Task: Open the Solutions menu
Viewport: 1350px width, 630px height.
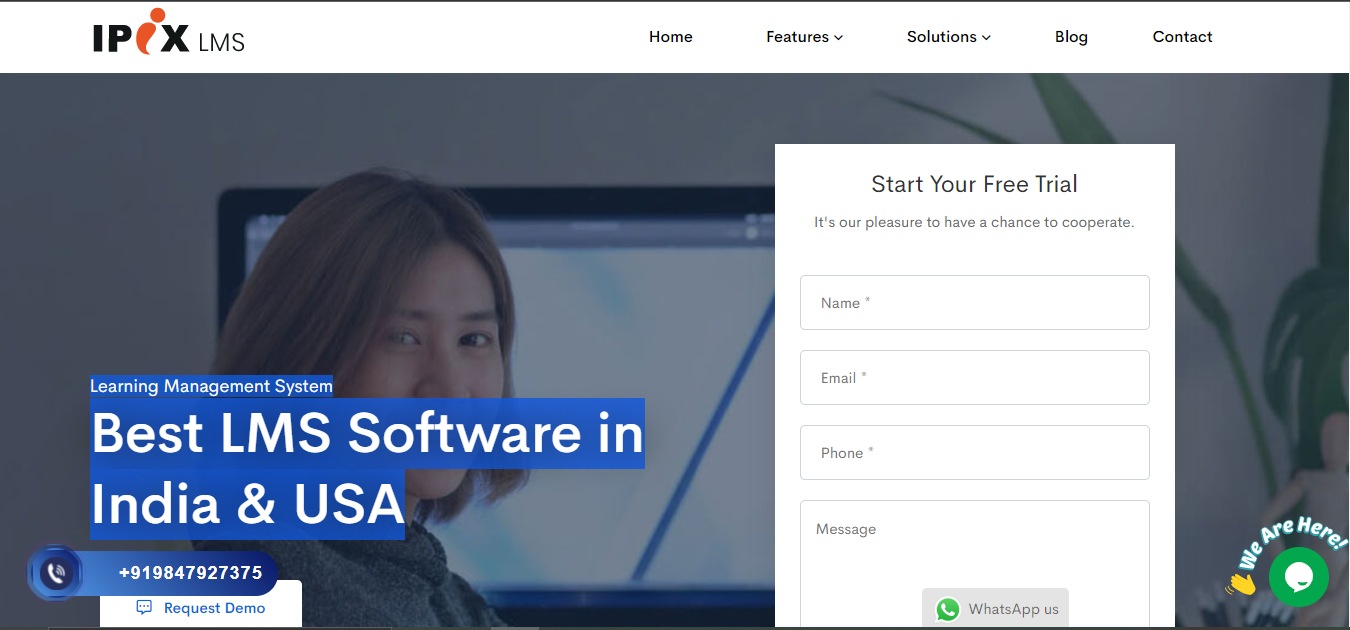Action: point(949,37)
